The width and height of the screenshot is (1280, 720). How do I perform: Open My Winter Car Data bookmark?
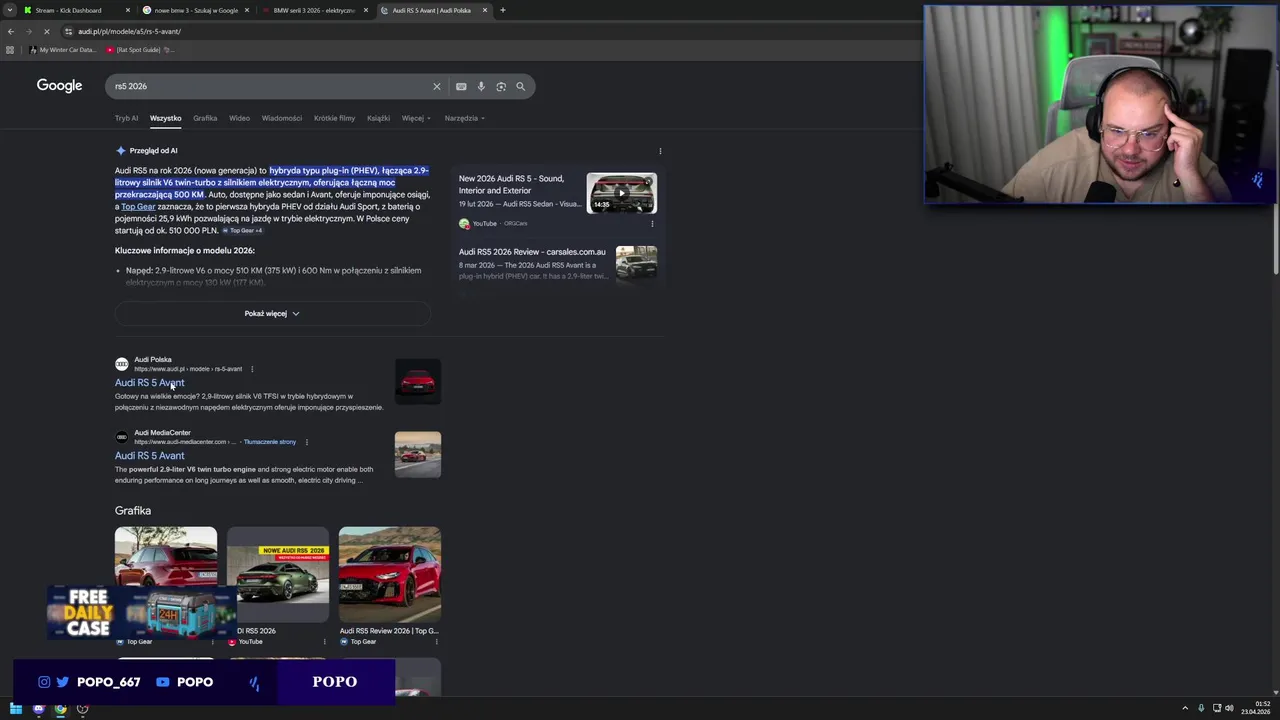tap(63, 50)
